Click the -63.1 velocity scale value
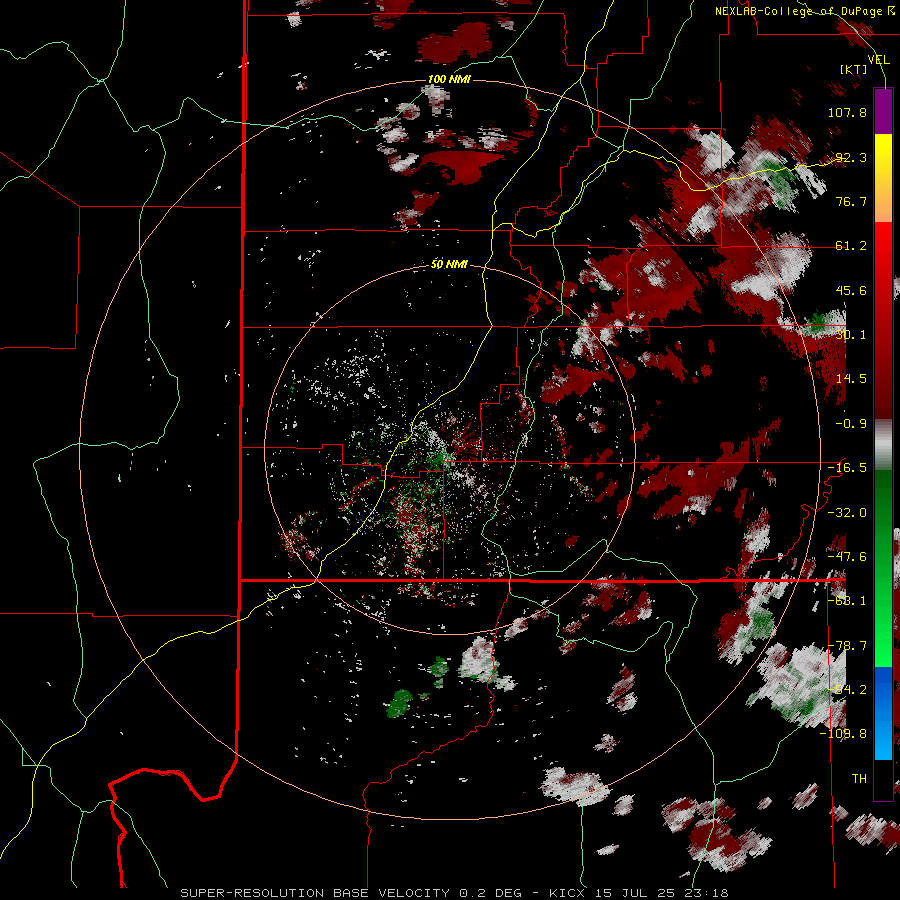The width and height of the screenshot is (900, 900). [847, 601]
